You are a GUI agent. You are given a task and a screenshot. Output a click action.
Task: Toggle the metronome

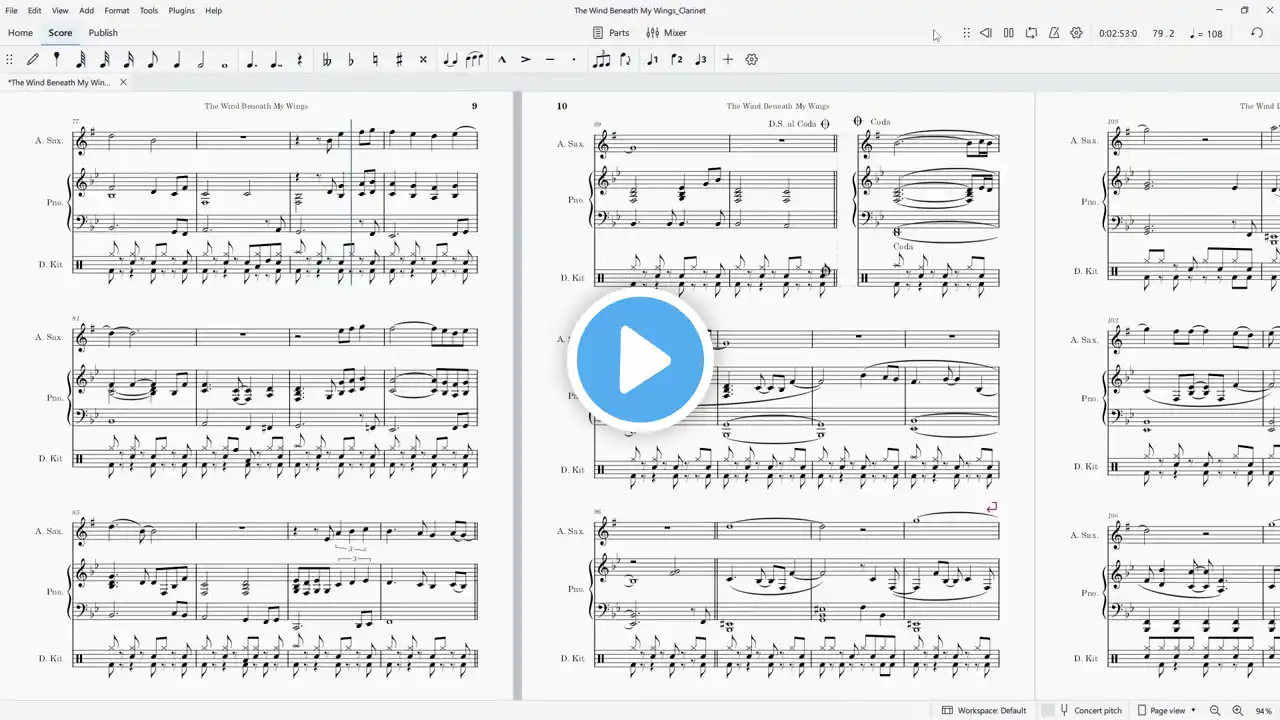[x=1054, y=33]
